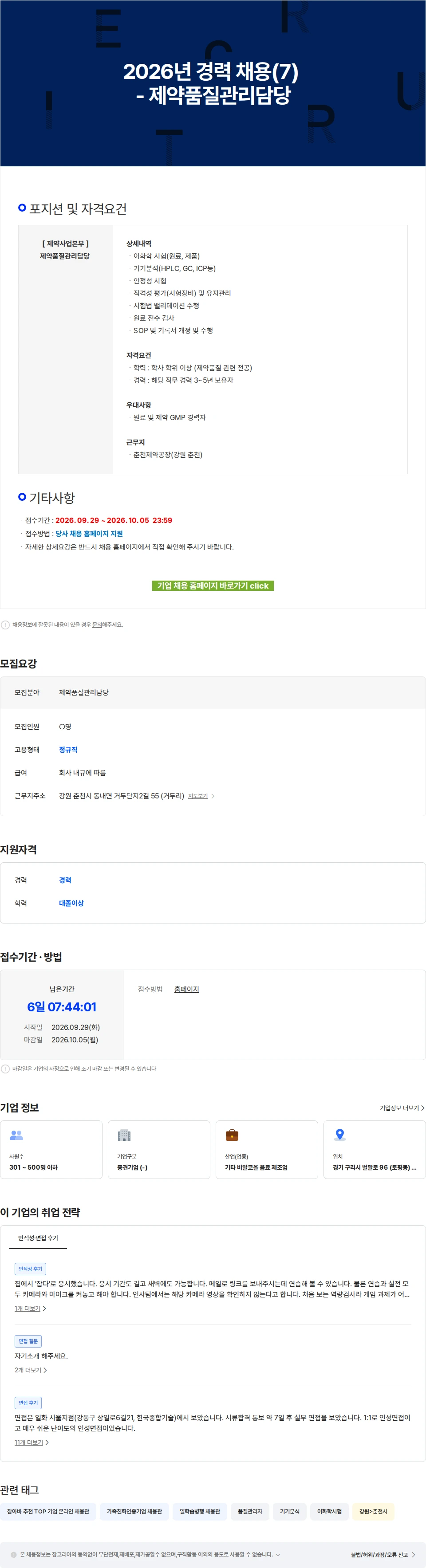Screen dimensions: 426x1568
Task: Click the 기기분석 tag
Action: pos(290,1511)
